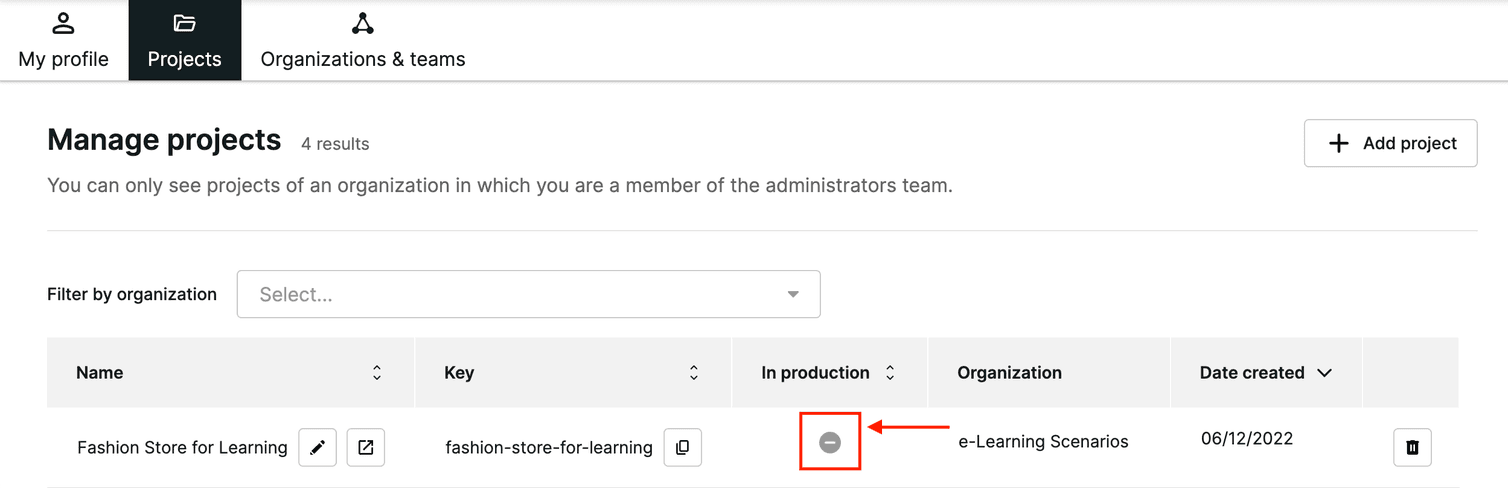Click the fashion-store-for-learning key text
The image size is (1508, 488).
[549, 447]
